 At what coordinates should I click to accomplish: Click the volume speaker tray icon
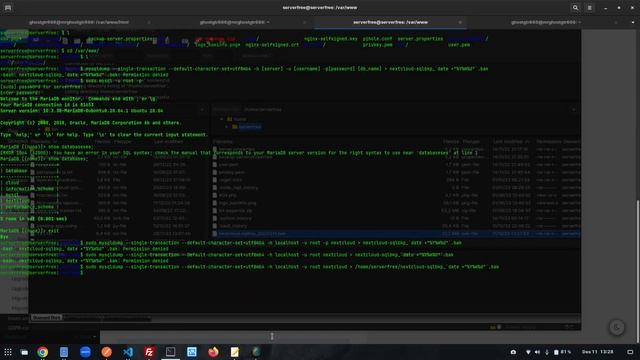point(538,352)
